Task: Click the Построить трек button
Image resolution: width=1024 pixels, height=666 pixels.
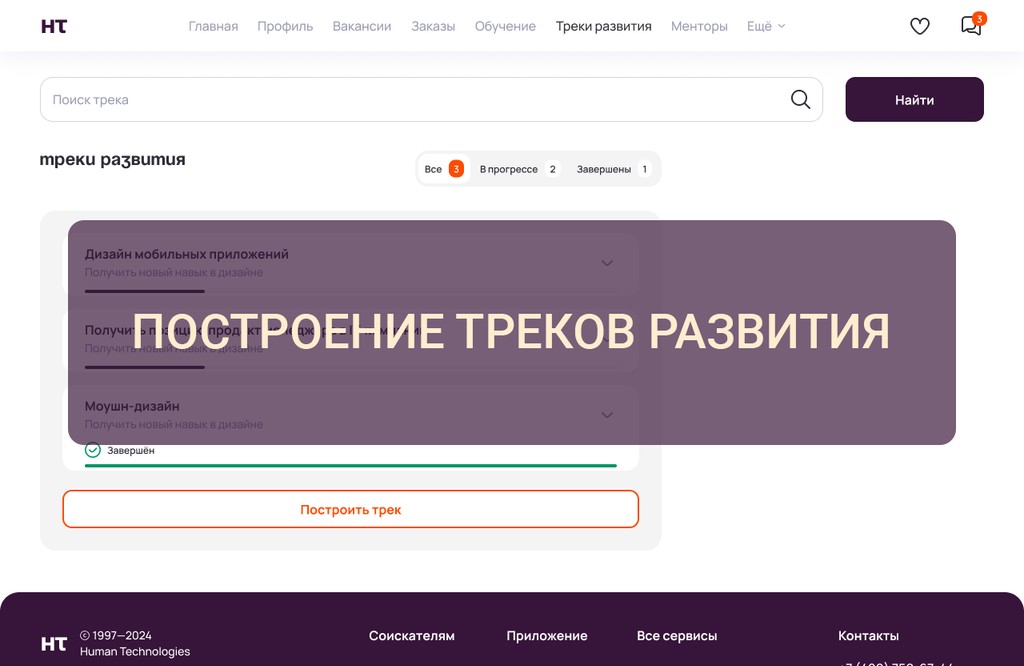Action: click(351, 509)
